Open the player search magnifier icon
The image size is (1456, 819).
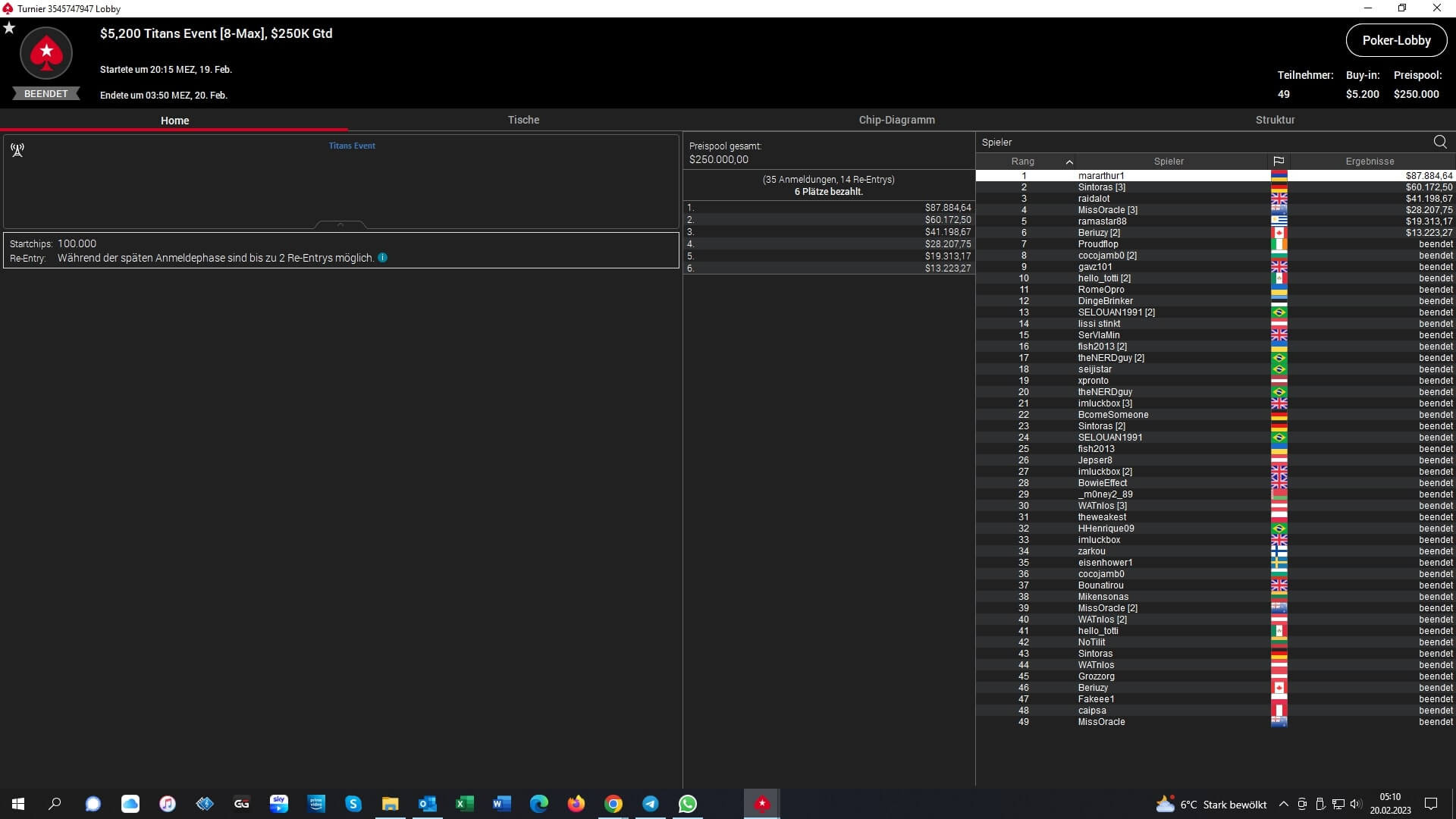pyautogui.click(x=1440, y=142)
